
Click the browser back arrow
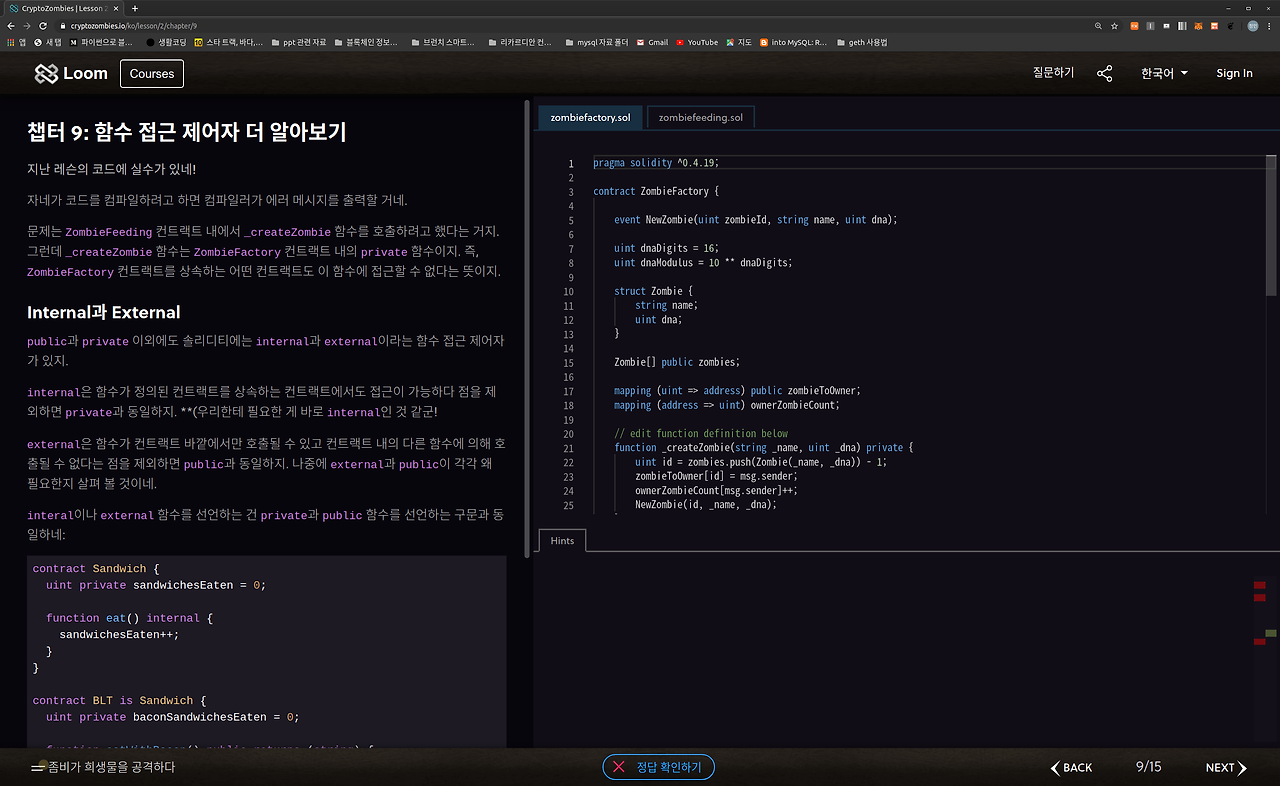tap(10, 25)
